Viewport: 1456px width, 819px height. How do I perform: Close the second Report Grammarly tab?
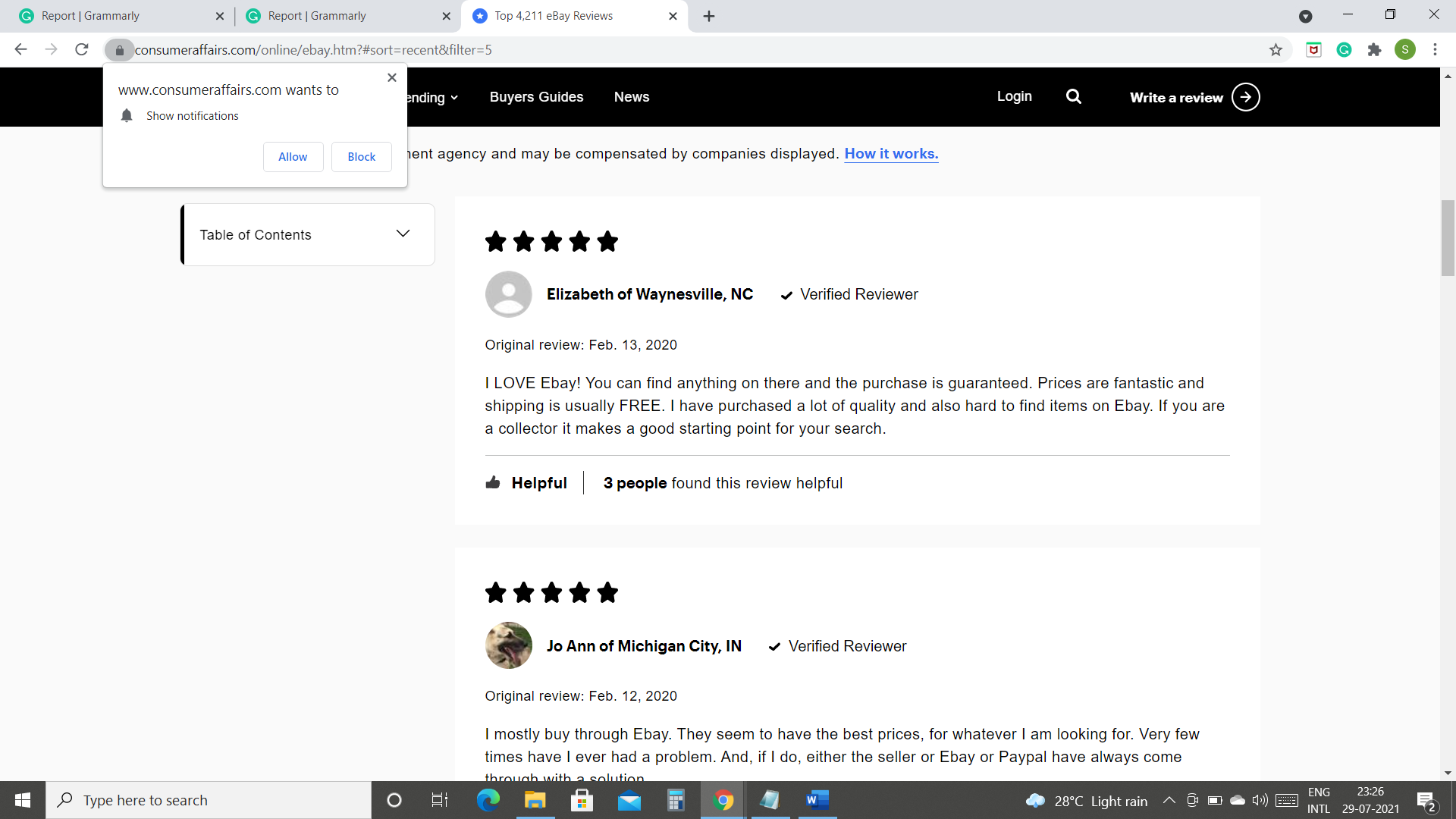[x=446, y=16]
